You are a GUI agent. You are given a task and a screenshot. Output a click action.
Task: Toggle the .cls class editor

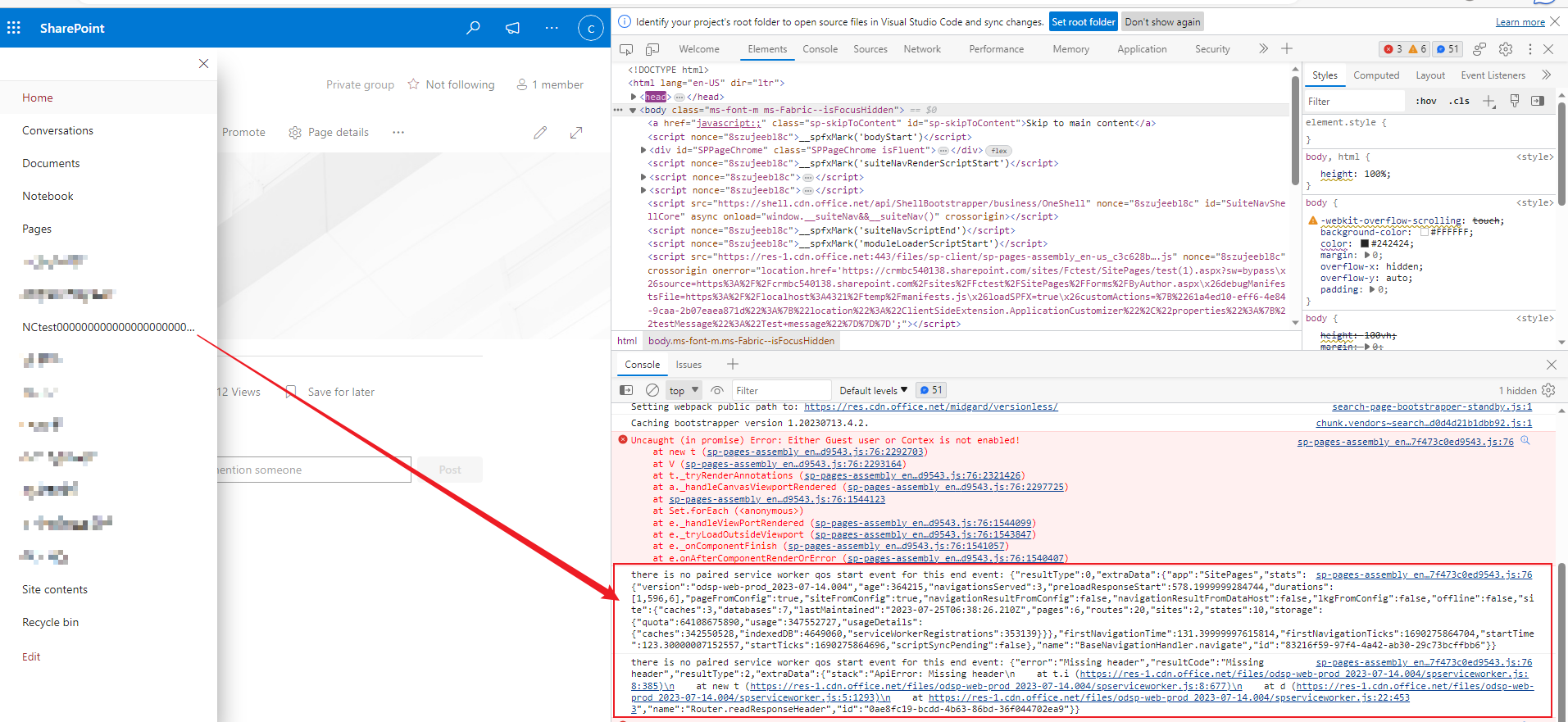1459,101
